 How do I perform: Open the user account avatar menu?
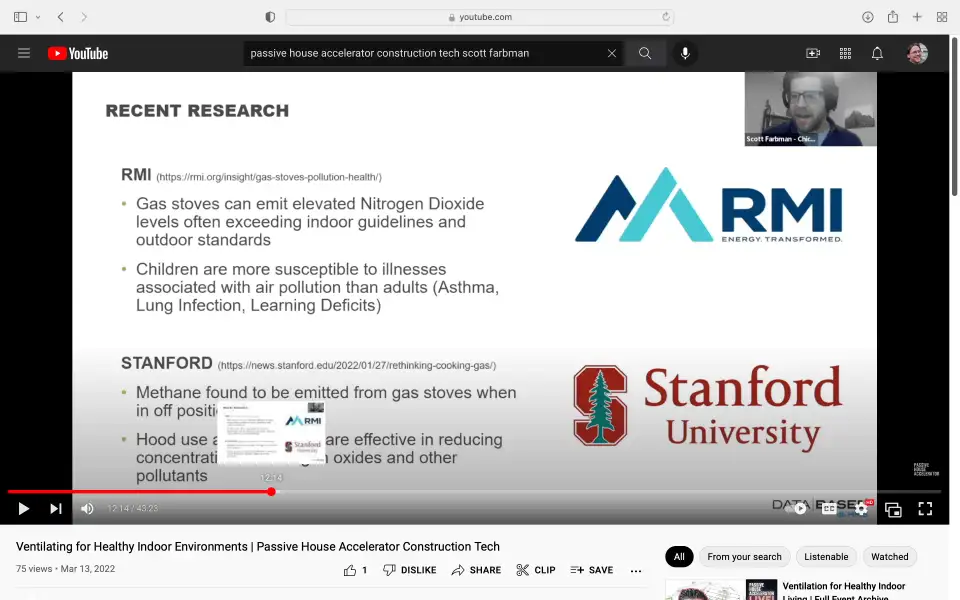coord(917,53)
